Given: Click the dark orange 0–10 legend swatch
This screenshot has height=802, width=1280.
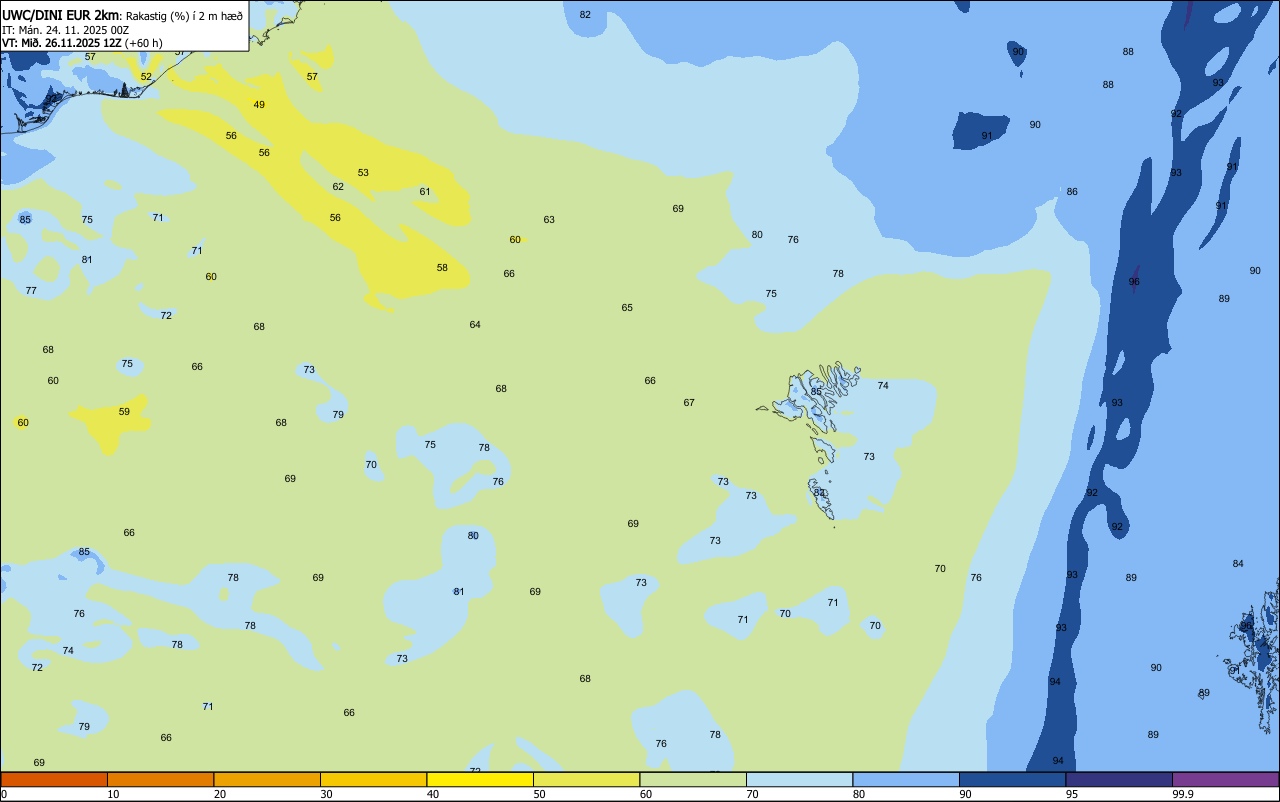Looking at the screenshot, I should tap(54, 779).
